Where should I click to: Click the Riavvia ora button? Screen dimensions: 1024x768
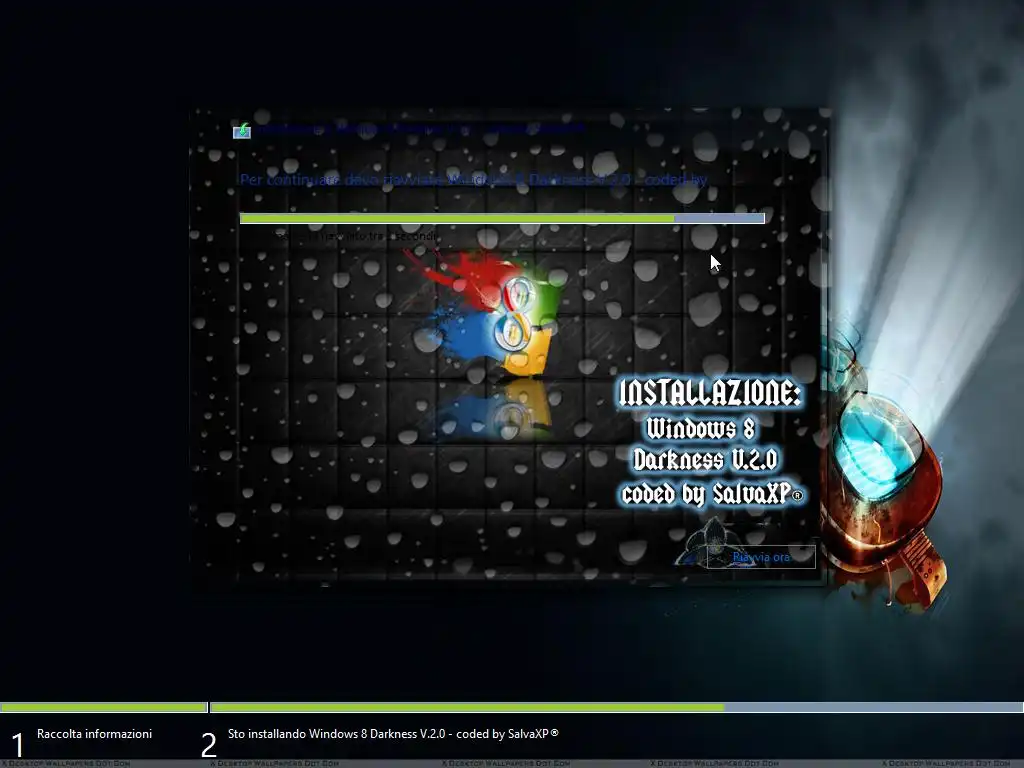click(x=761, y=557)
